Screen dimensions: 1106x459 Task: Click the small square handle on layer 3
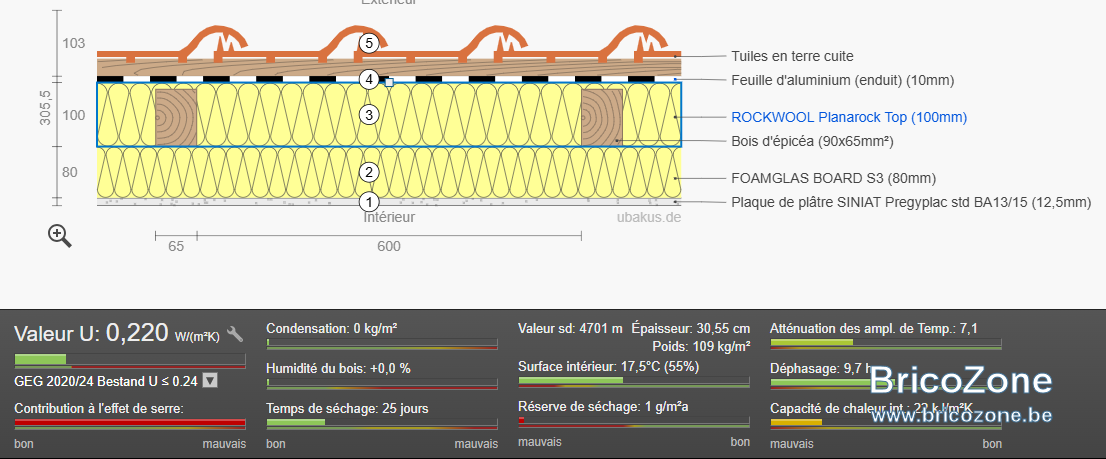coord(389,82)
